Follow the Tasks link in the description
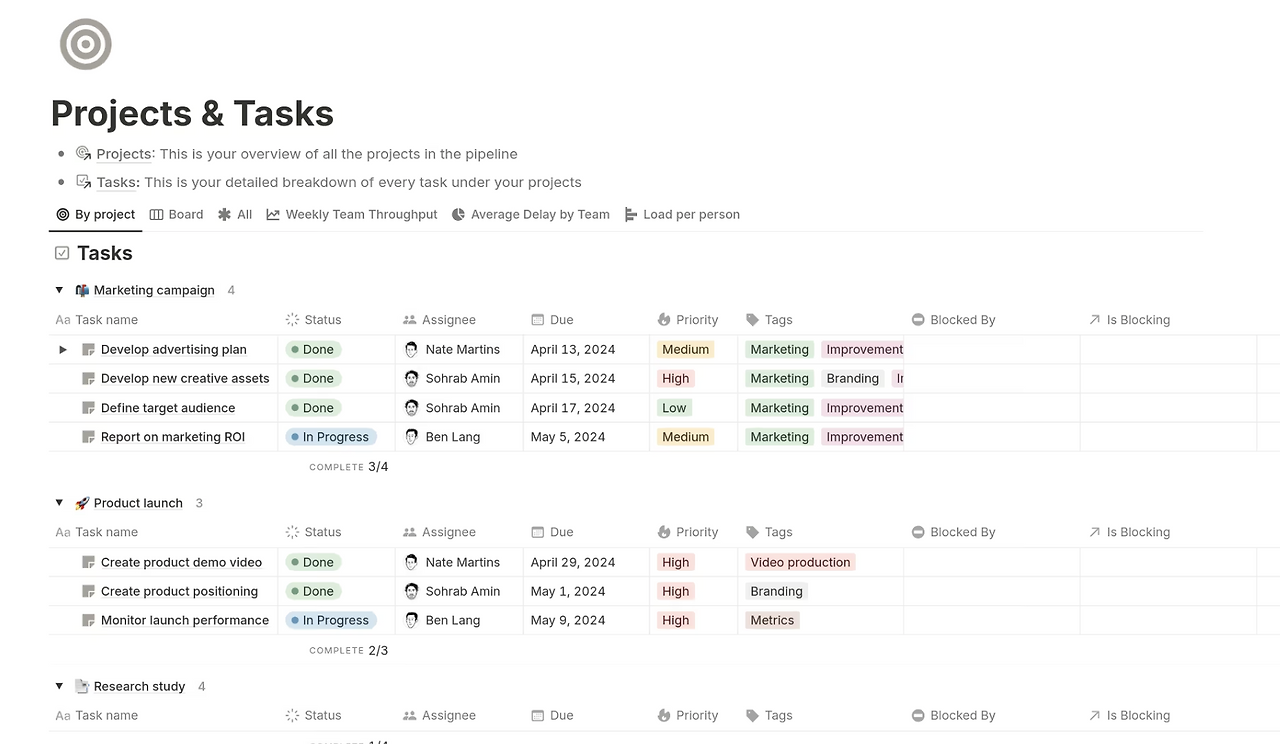Screen dimensions: 1280x744 point(116,182)
